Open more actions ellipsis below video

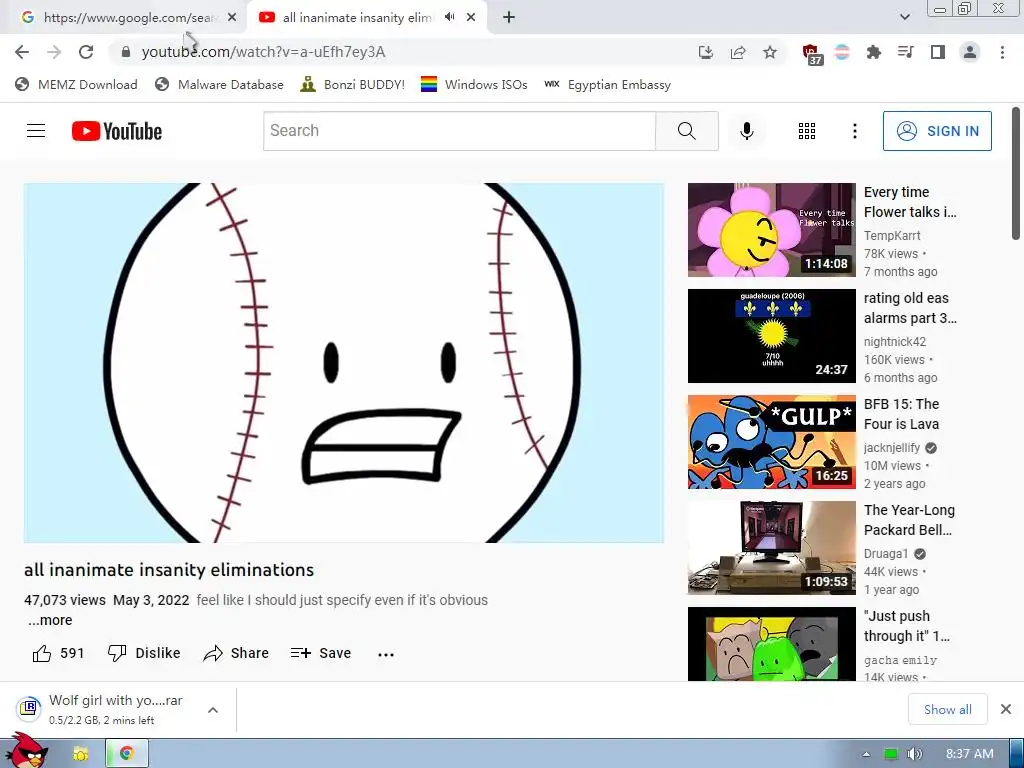386,654
